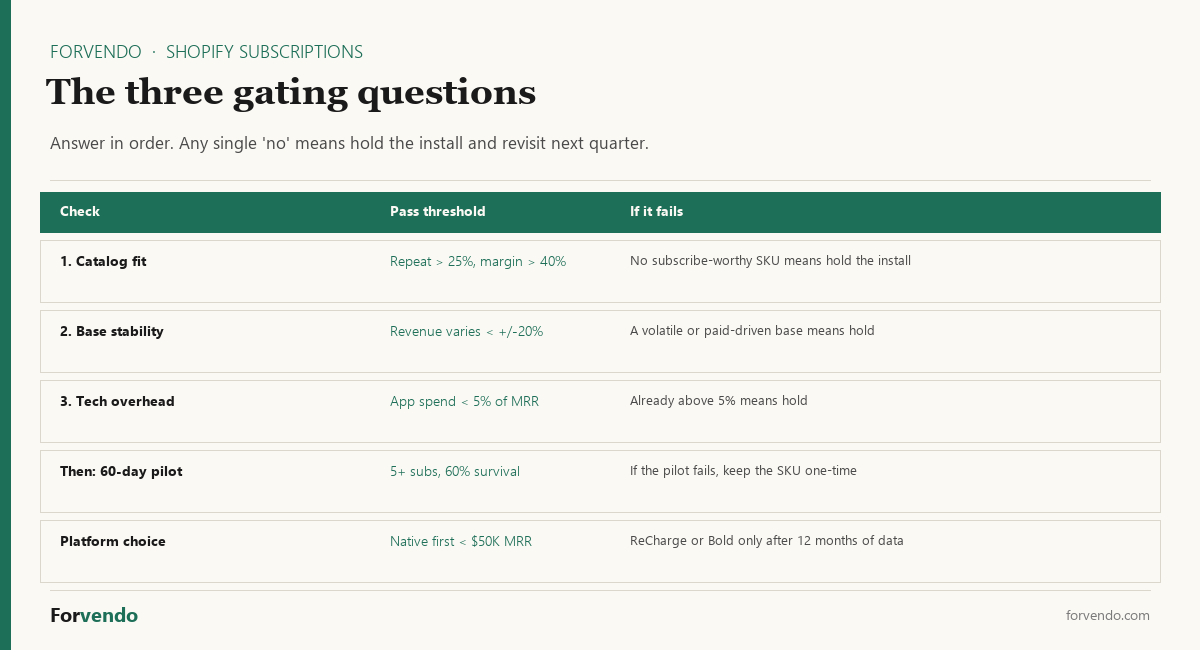Click 'ReCharge or Bold only after 12 months' cell
The image size is (1200, 650).
(767, 541)
